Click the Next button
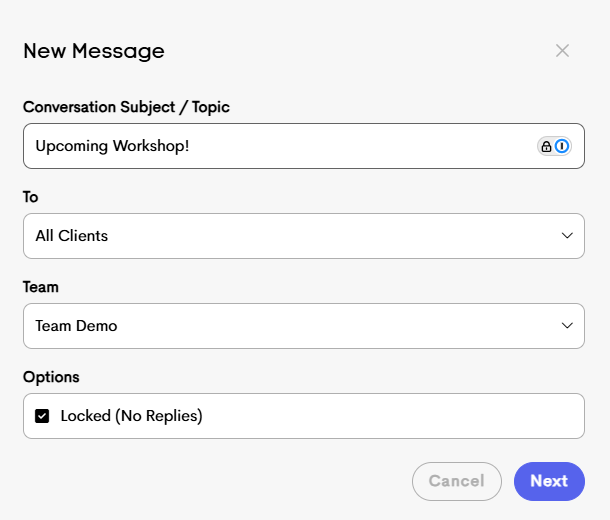 click(549, 481)
